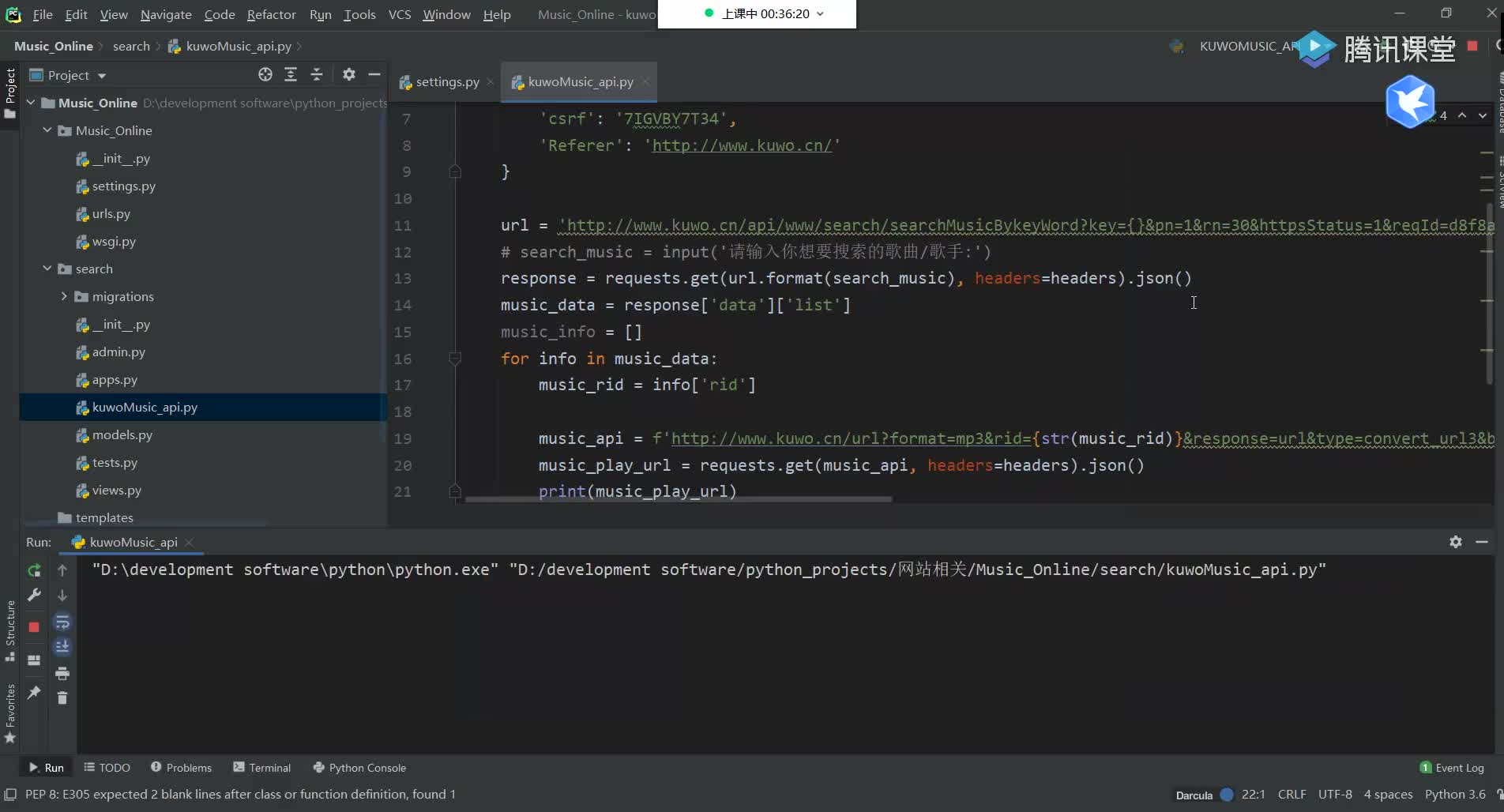Open the Structure vertical tool window tab
This screenshot has height=812, width=1504.
tap(9, 631)
